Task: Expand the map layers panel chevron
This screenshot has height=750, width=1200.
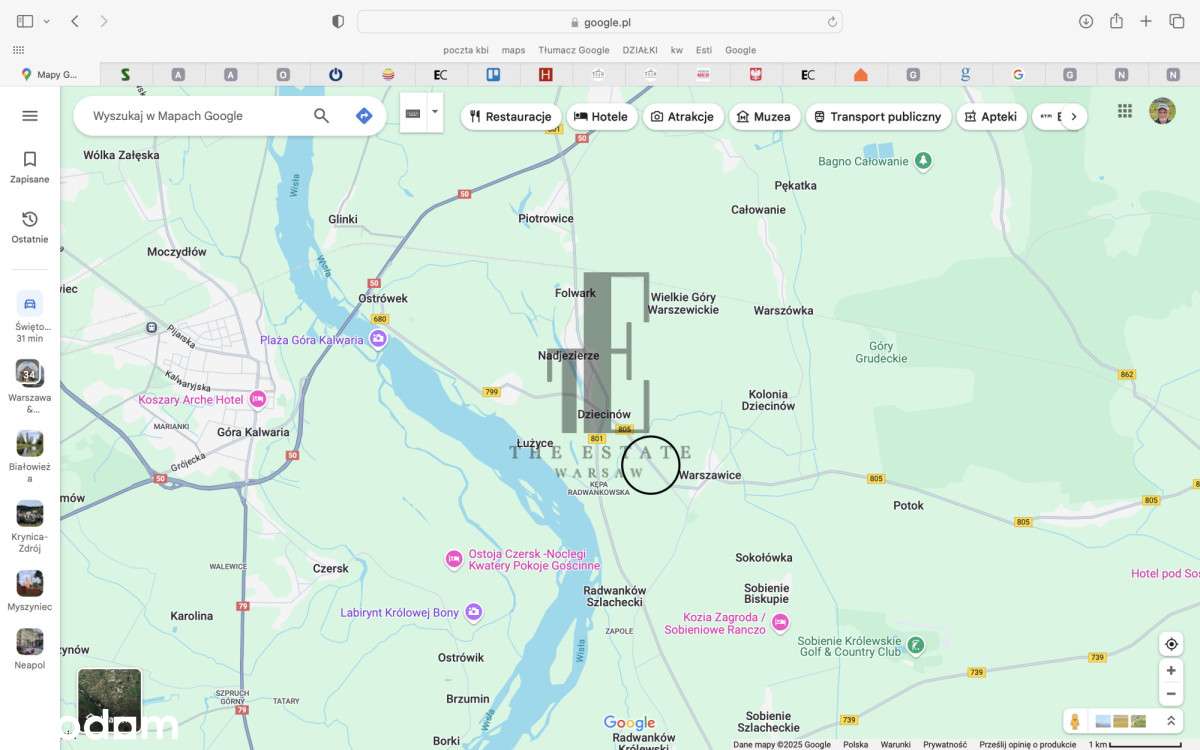Action: 1170,721
